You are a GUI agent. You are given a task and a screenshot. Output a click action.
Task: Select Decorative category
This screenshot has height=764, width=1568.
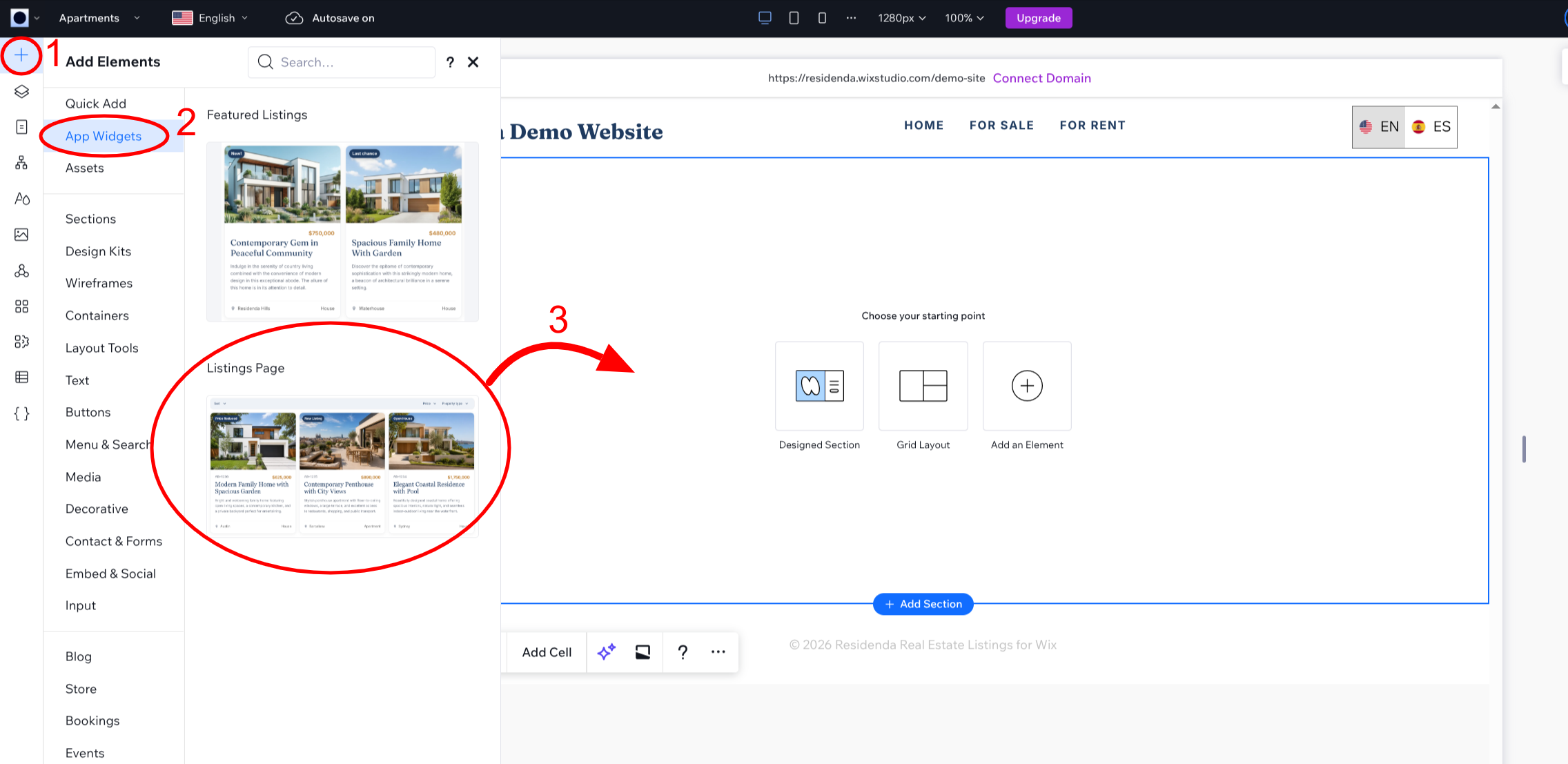(97, 509)
